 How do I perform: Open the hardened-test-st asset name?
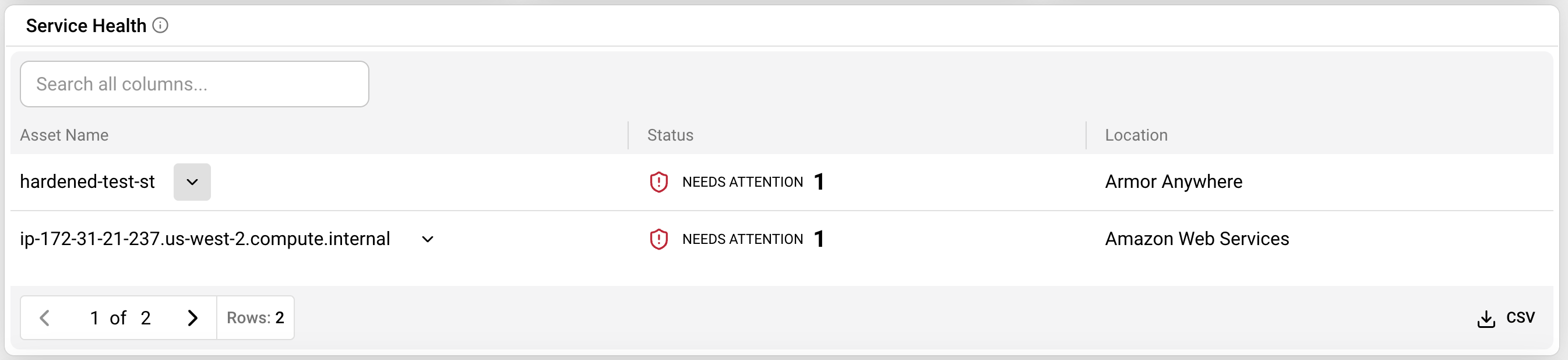87,181
